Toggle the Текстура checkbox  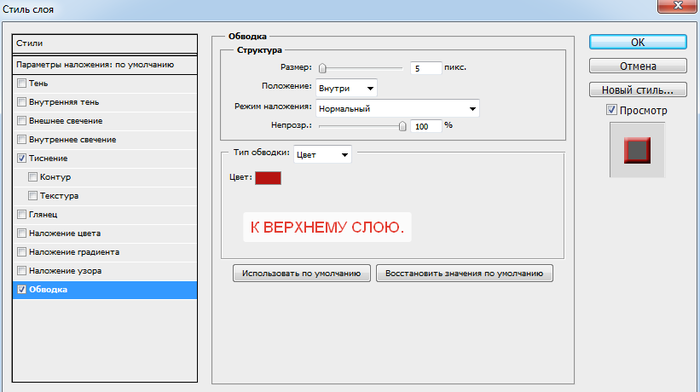click(x=33, y=196)
